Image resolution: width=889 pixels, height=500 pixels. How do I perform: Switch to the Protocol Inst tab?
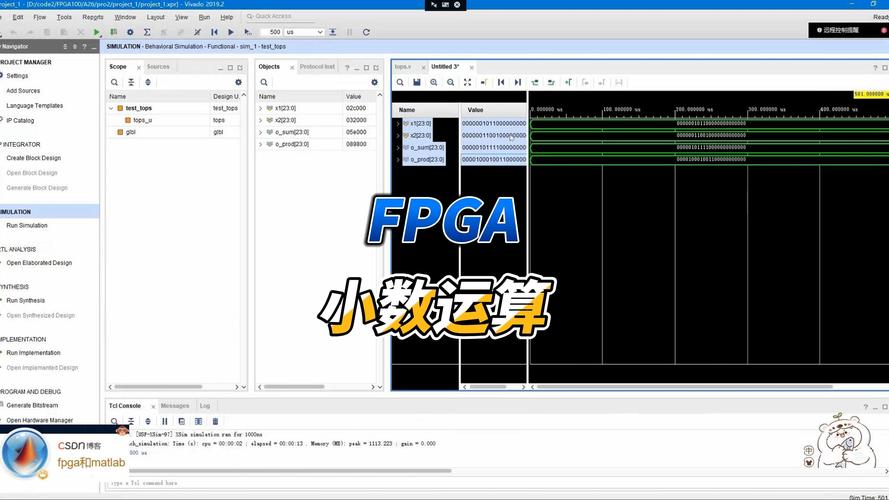coord(318,67)
